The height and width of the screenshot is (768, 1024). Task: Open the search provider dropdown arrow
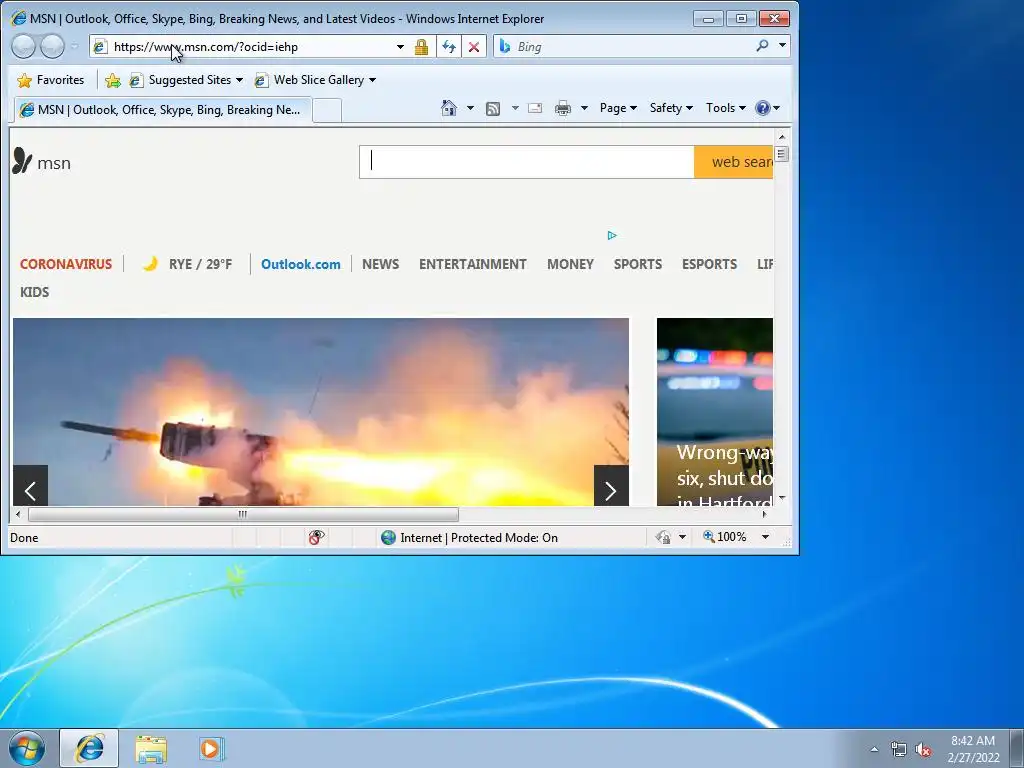782,46
